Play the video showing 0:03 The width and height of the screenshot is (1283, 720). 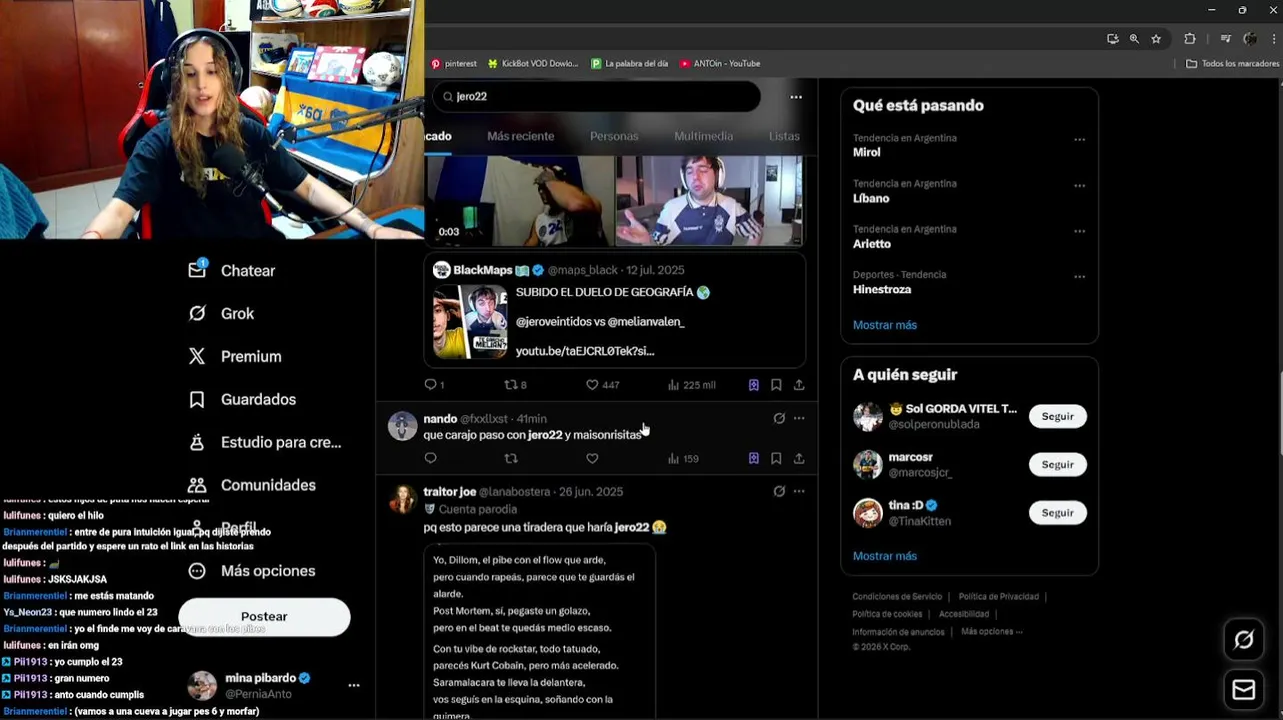point(519,200)
